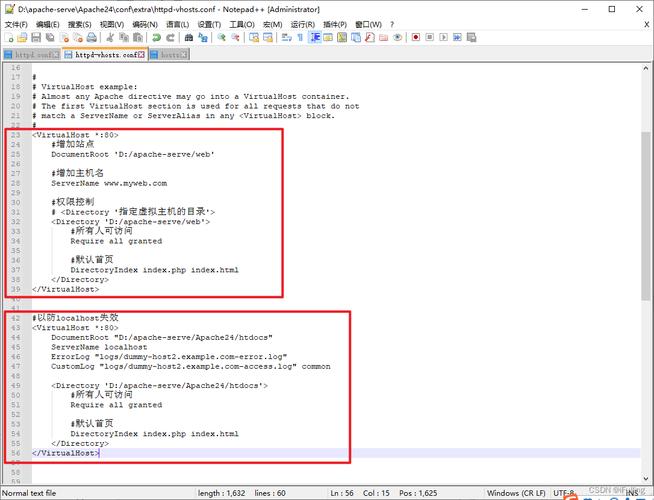
Task: Toggle file monitoring eye icon
Action: (397, 38)
